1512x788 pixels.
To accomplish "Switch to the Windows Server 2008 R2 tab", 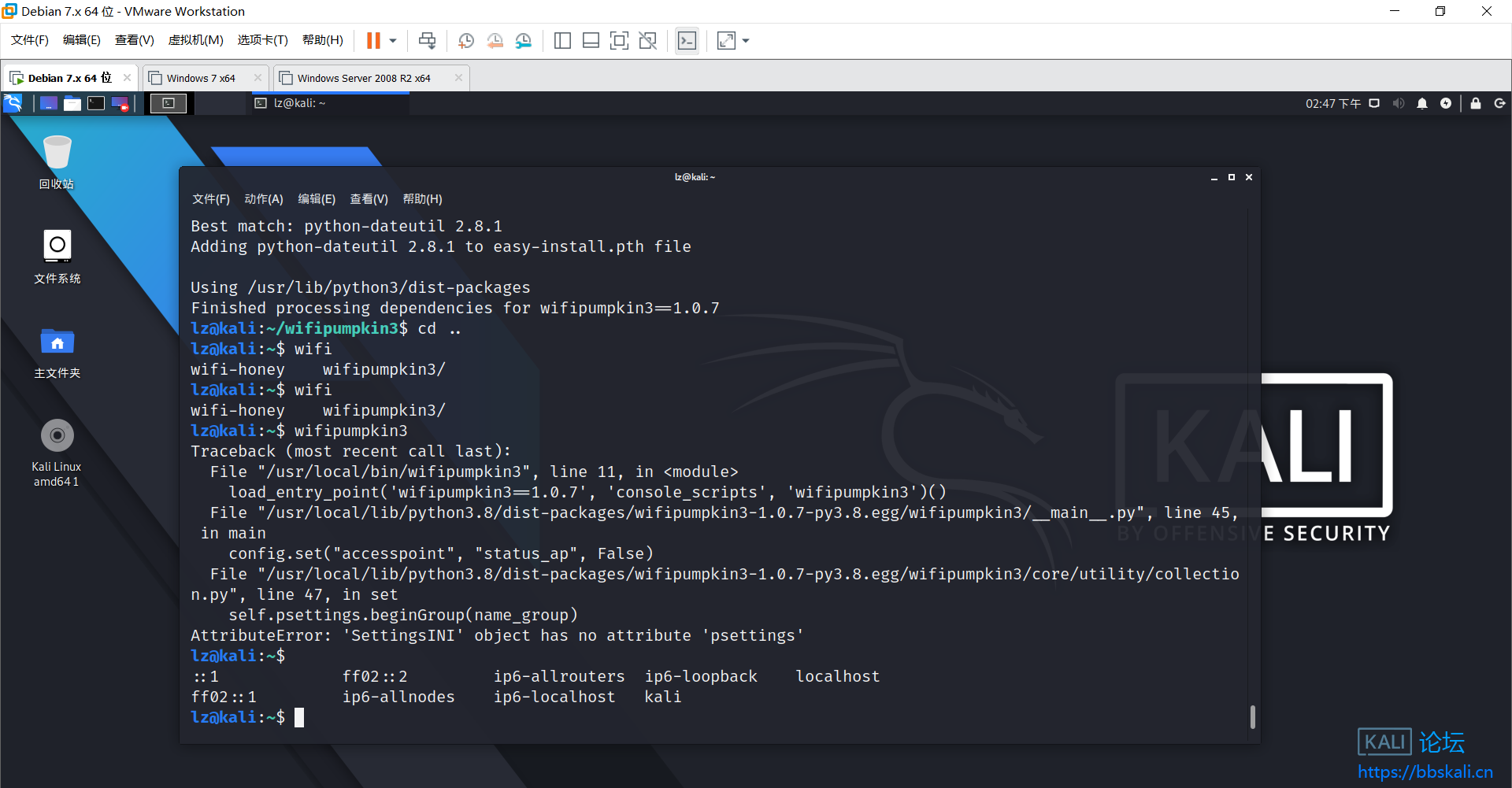I will tap(364, 78).
